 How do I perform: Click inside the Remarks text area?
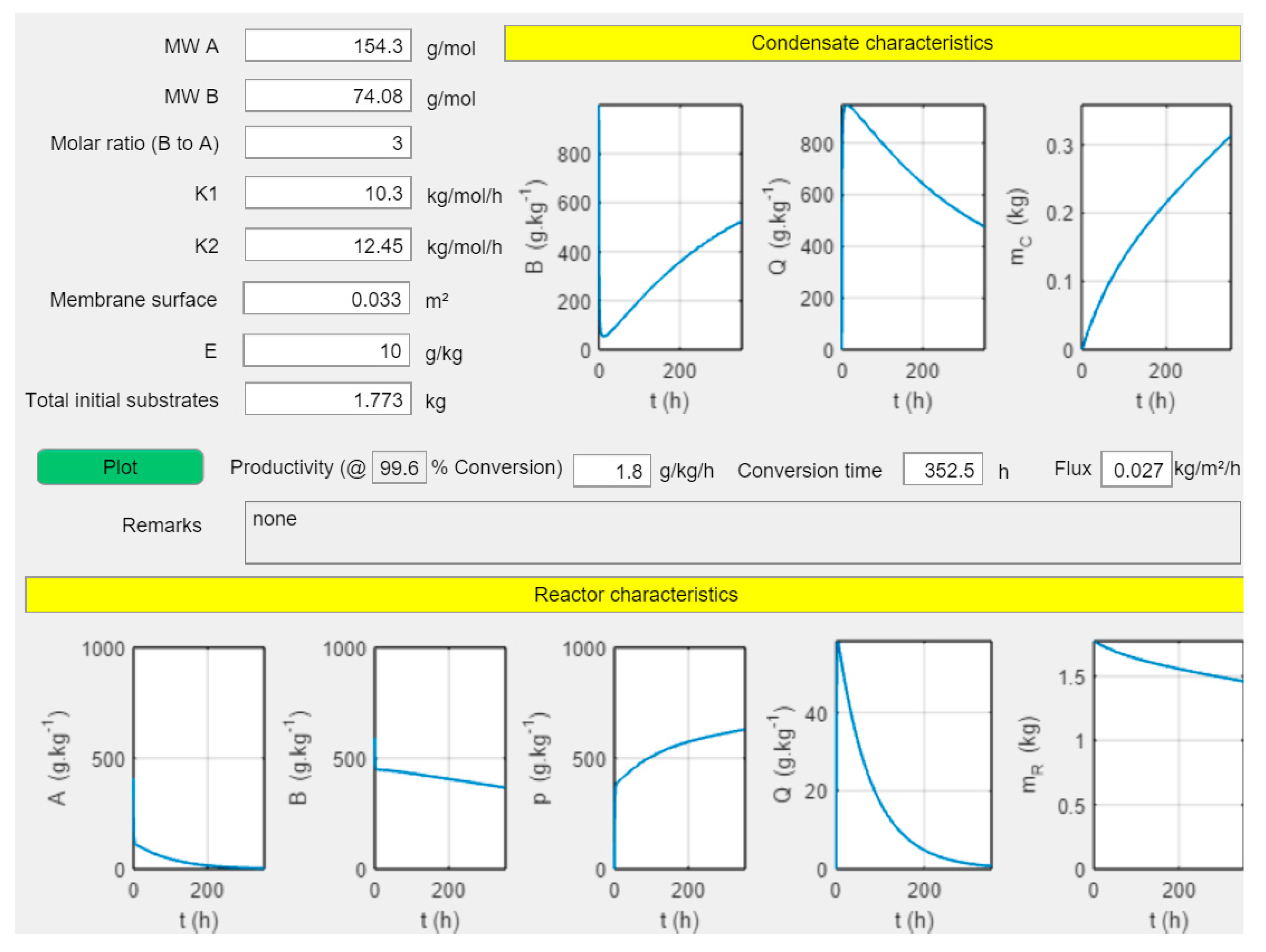point(742,532)
